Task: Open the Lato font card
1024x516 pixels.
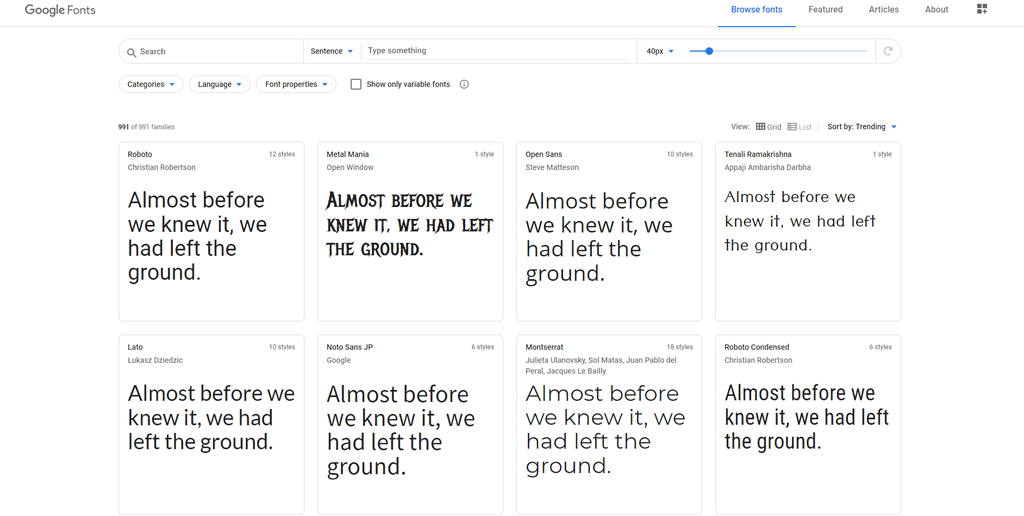Action: (212, 425)
